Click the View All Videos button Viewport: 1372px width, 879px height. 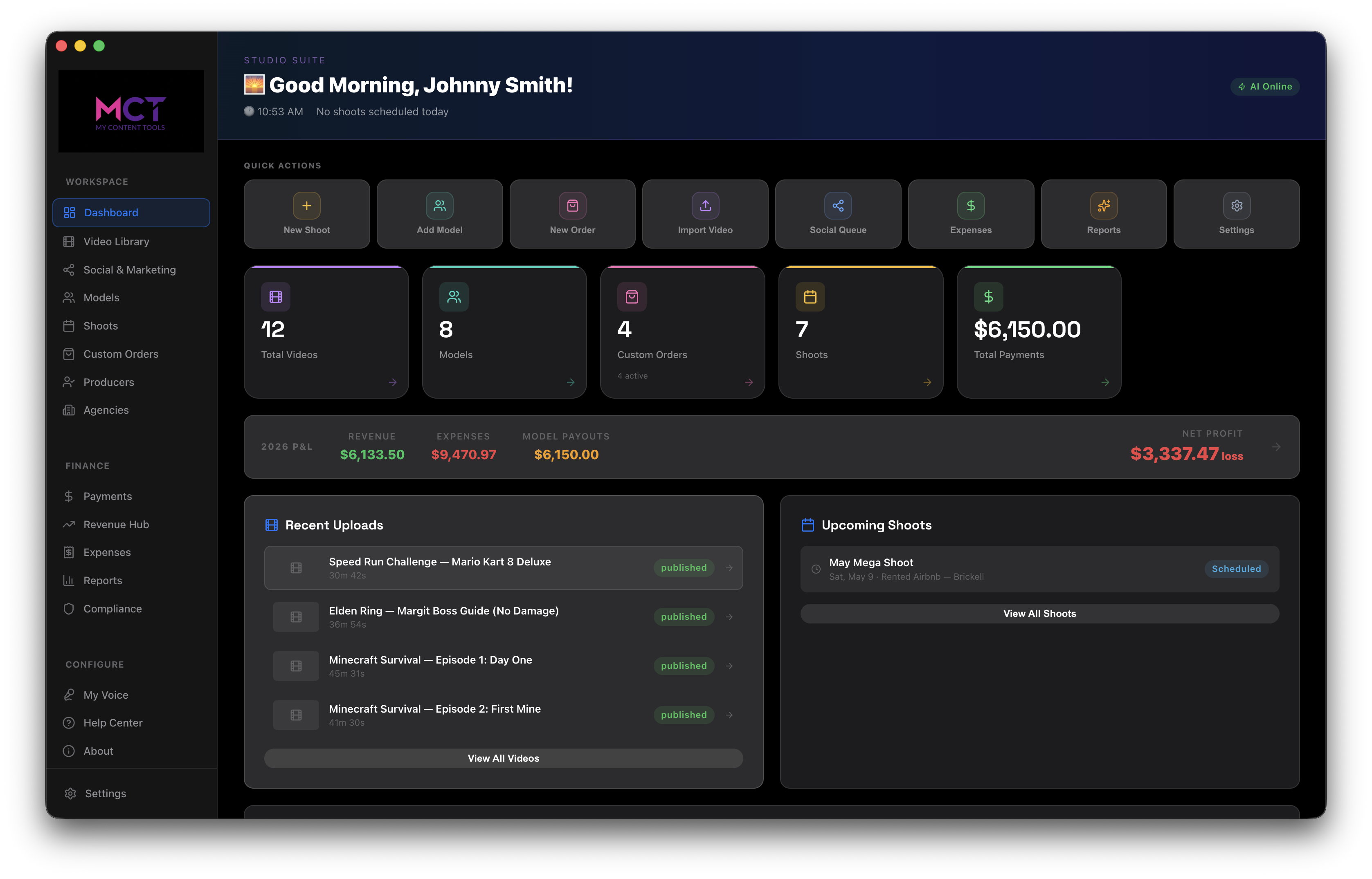coord(503,758)
